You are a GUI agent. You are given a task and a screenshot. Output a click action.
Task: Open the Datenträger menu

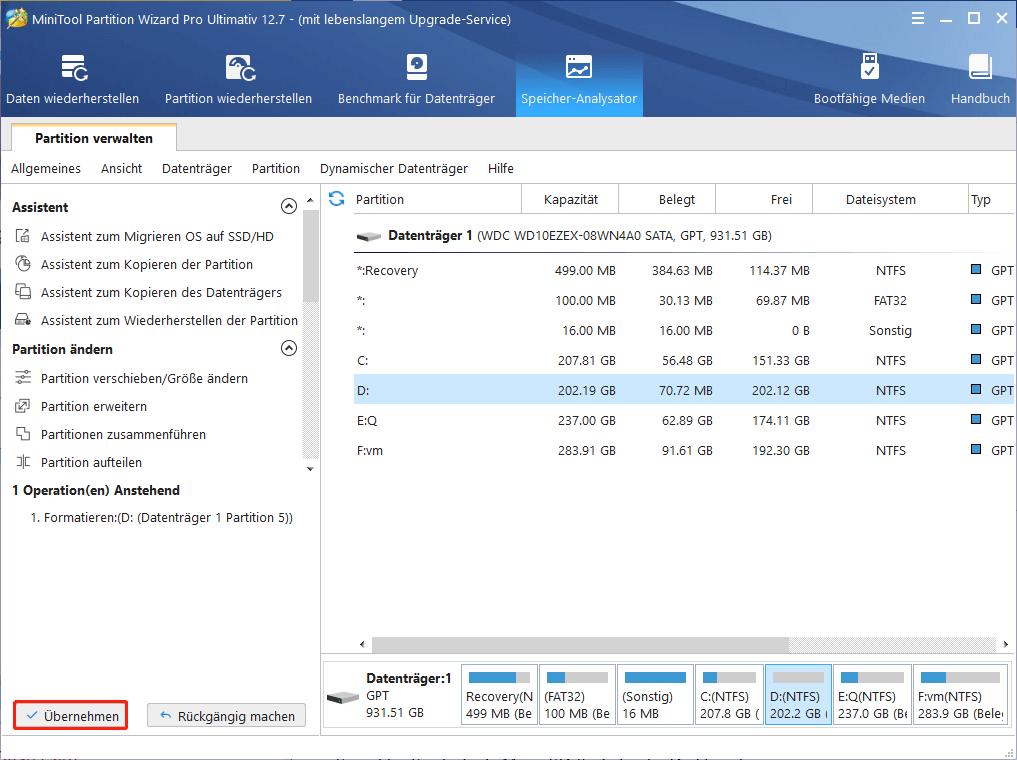[197, 169]
